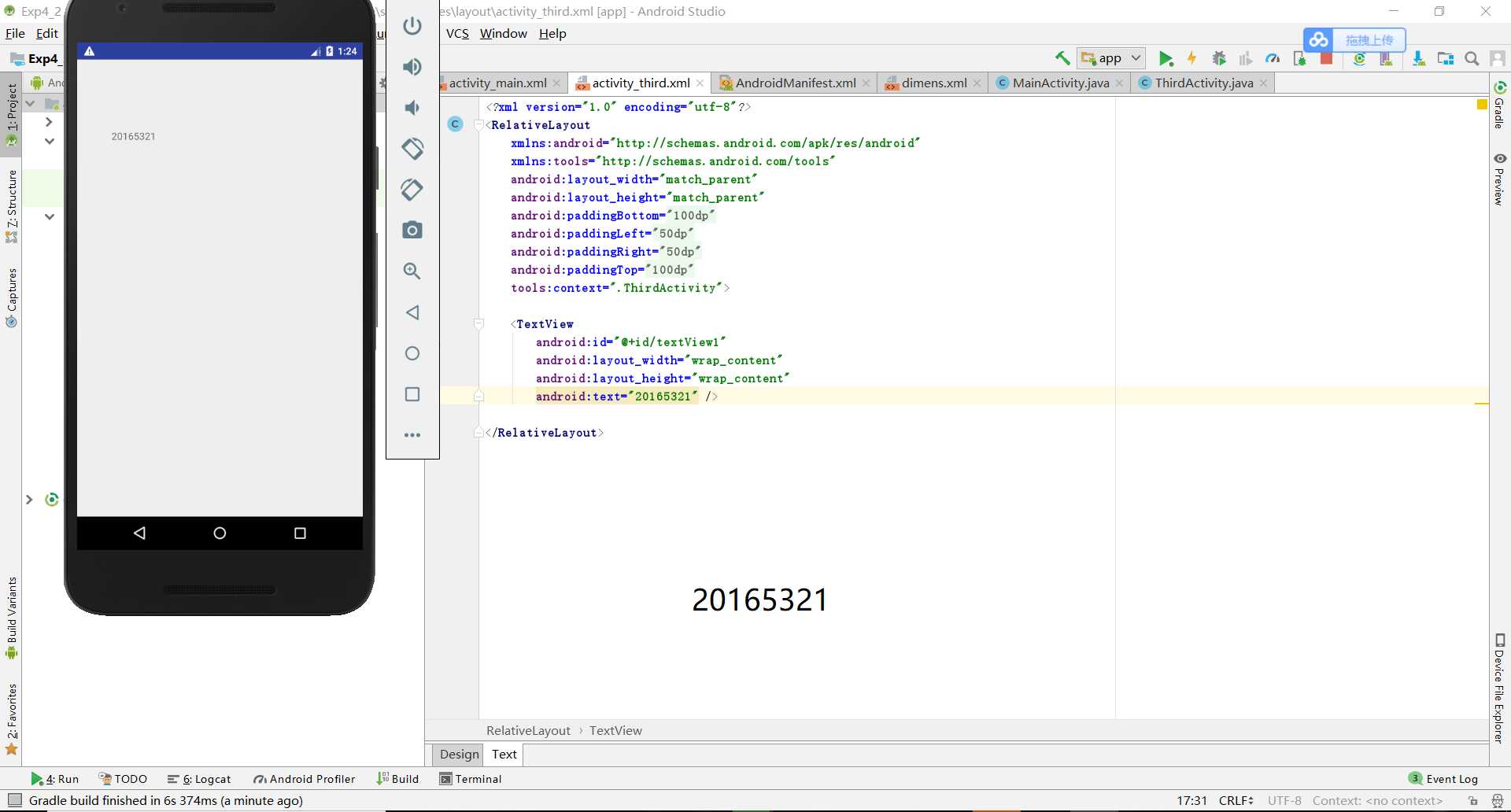Open Project Structure icon
Screen dimensions: 1511x812
pos(1446,58)
